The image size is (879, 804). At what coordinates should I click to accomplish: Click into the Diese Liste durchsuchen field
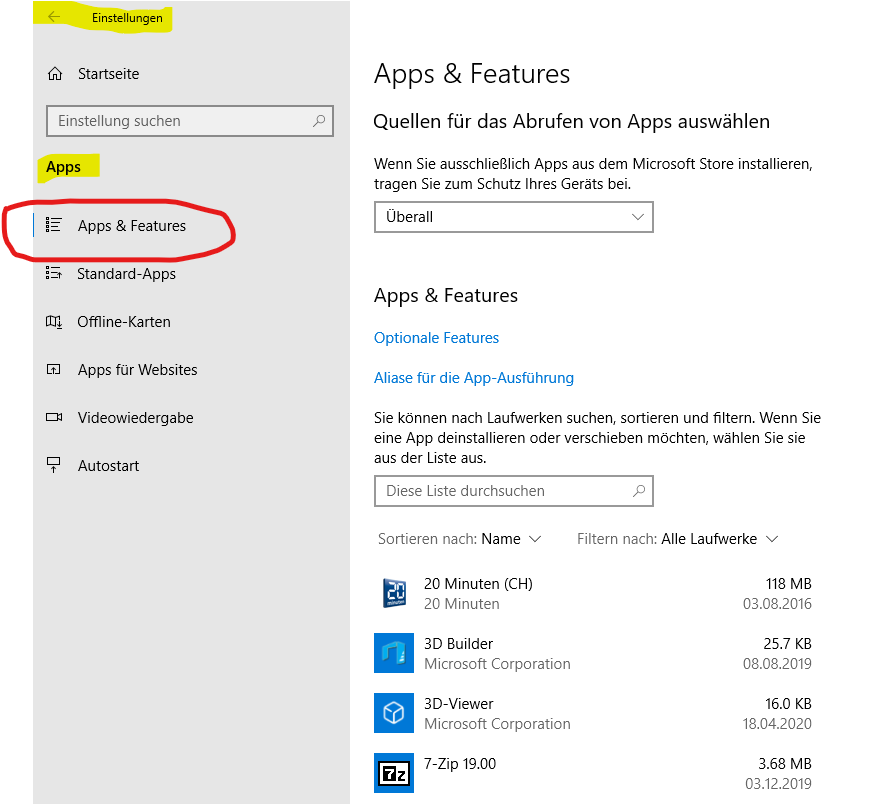[x=513, y=491]
